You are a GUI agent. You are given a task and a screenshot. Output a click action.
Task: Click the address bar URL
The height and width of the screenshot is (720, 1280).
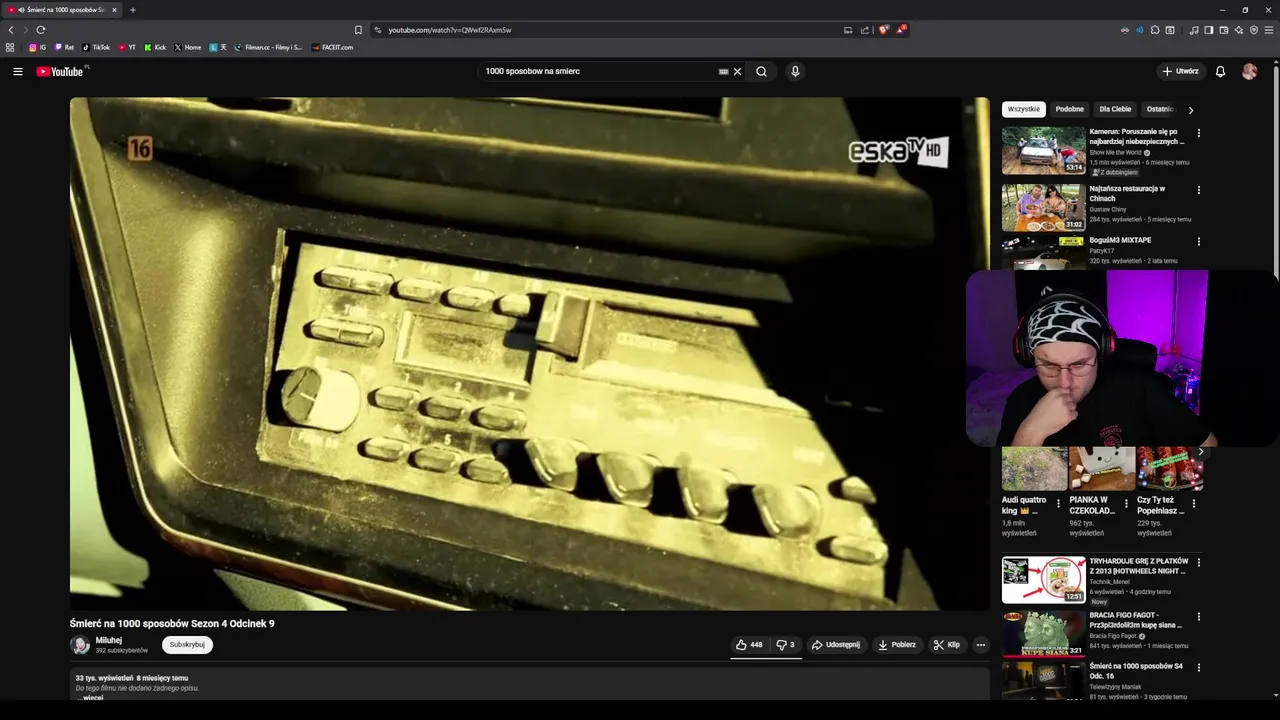[x=449, y=30]
